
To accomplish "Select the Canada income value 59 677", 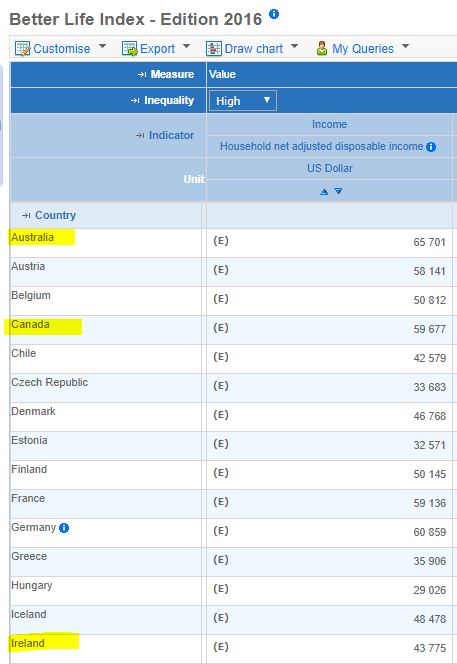I will 429,329.
